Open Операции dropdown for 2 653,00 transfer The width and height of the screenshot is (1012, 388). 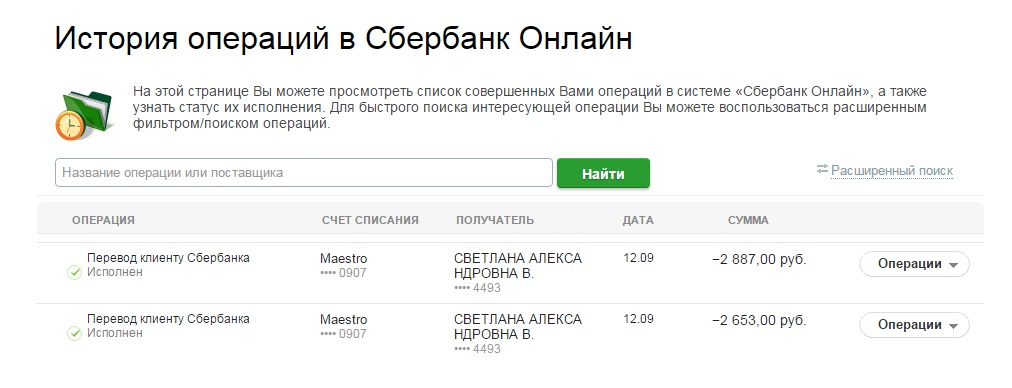click(x=915, y=325)
